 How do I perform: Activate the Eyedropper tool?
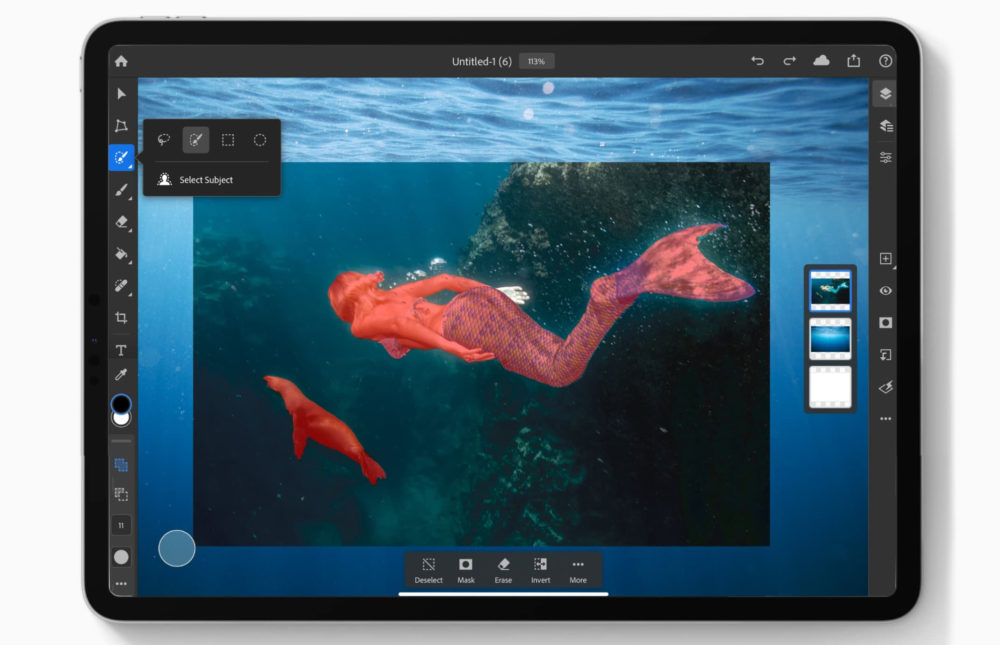[121, 375]
